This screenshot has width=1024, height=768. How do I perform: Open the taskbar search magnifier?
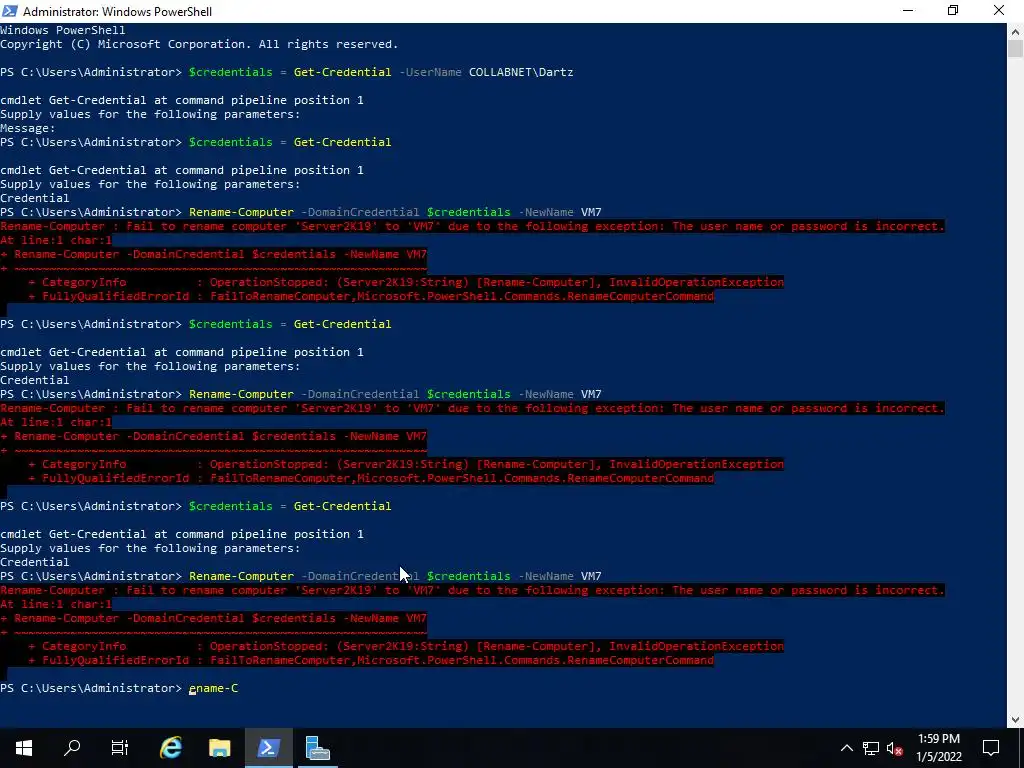click(x=72, y=748)
